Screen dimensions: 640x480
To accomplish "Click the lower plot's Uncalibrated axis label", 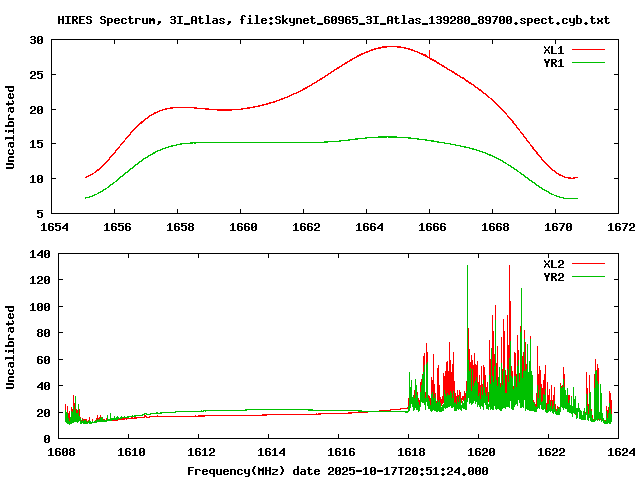I will pyautogui.click(x=11, y=347).
